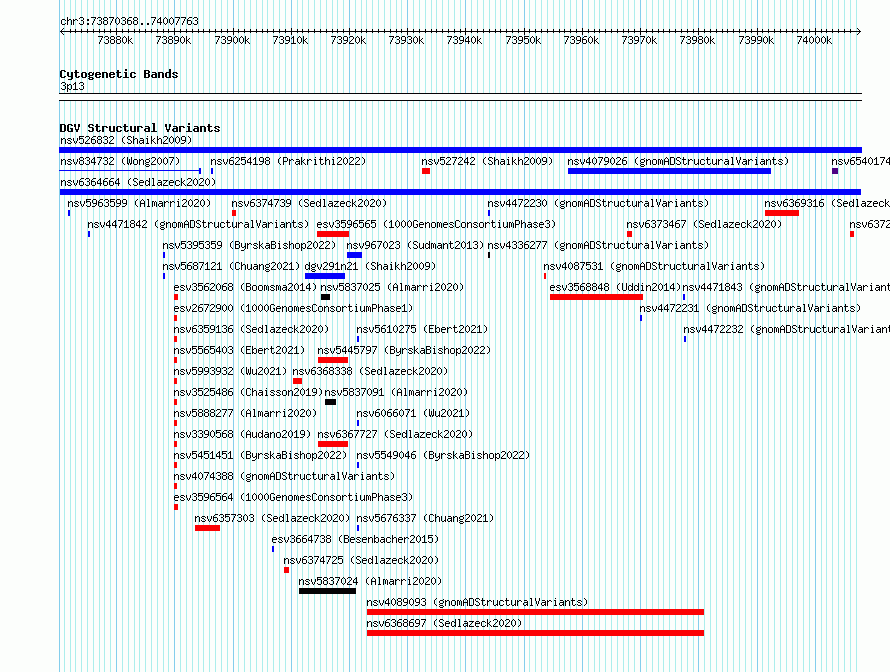Screen dimensions: 890x672
Task: Click nsv6374739 (Sedlazeck2020) label
Action: 309,203
